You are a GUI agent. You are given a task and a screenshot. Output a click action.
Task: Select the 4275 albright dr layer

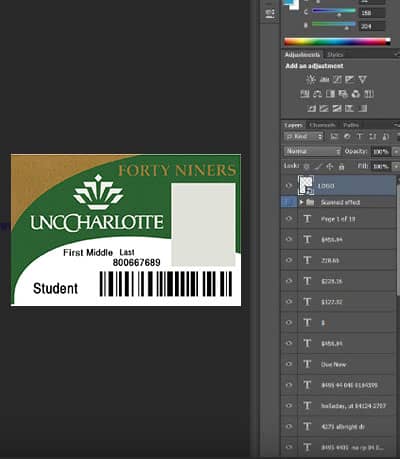tap(338, 427)
